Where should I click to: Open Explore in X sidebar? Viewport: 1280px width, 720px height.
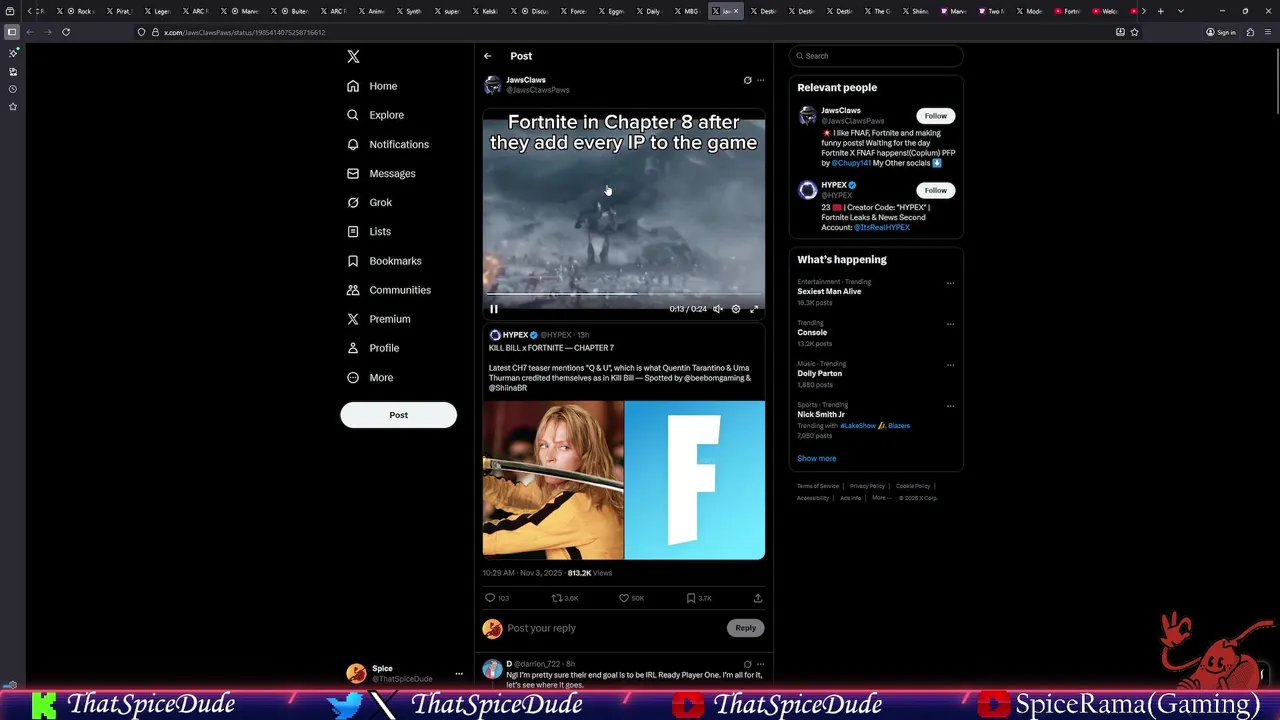click(x=375, y=115)
